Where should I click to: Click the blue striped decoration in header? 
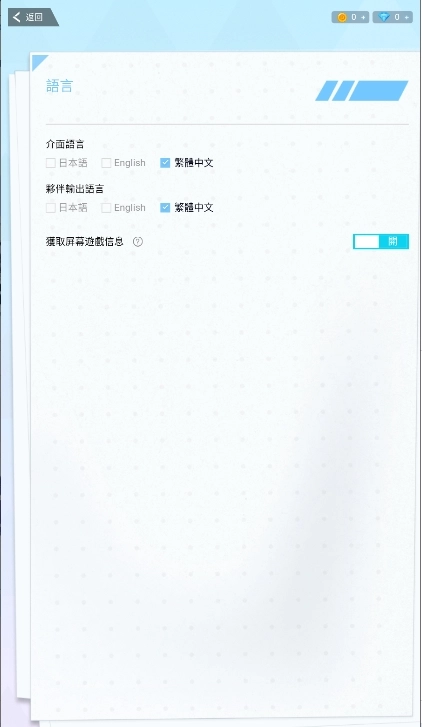pos(362,90)
